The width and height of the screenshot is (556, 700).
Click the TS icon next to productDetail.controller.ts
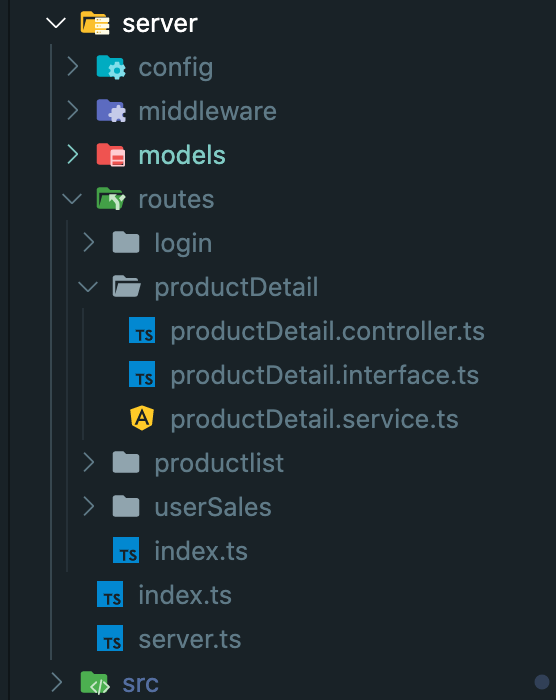click(142, 330)
